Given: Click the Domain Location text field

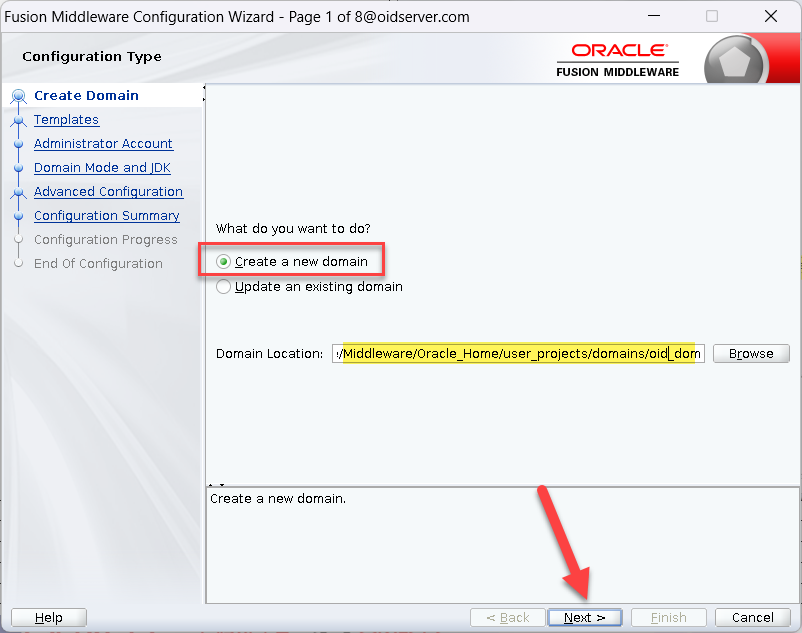Looking at the screenshot, I should (518, 354).
